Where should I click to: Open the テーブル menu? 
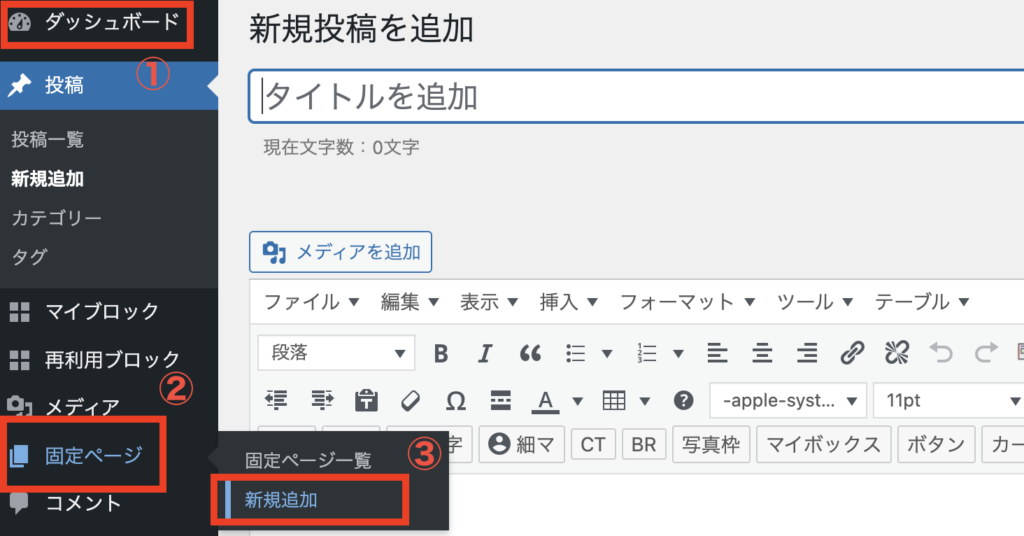coord(922,302)
